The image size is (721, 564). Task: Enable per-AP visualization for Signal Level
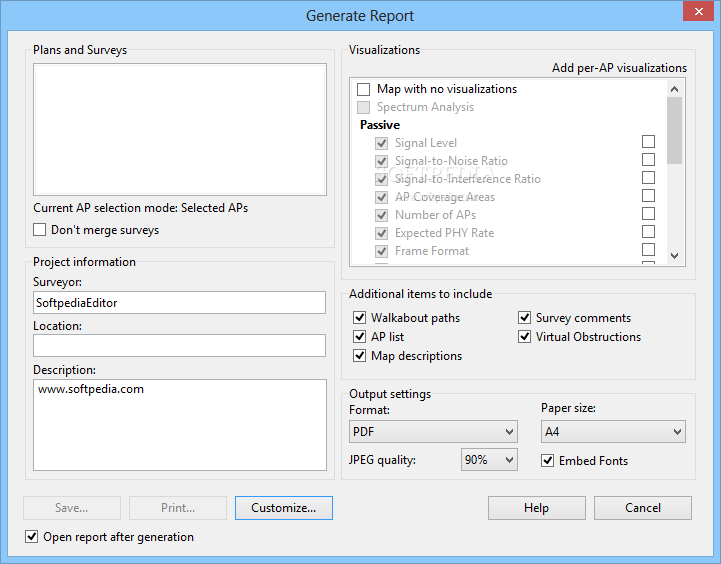648,142
